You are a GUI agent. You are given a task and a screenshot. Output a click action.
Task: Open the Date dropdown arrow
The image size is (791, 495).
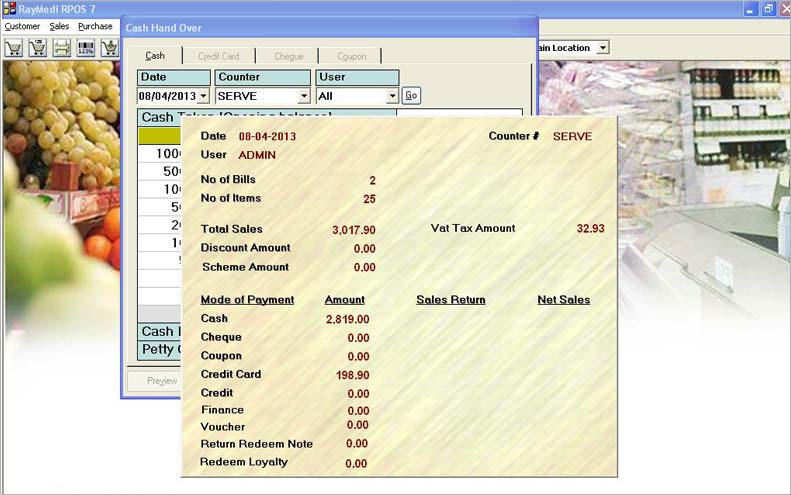click(204, 96)
